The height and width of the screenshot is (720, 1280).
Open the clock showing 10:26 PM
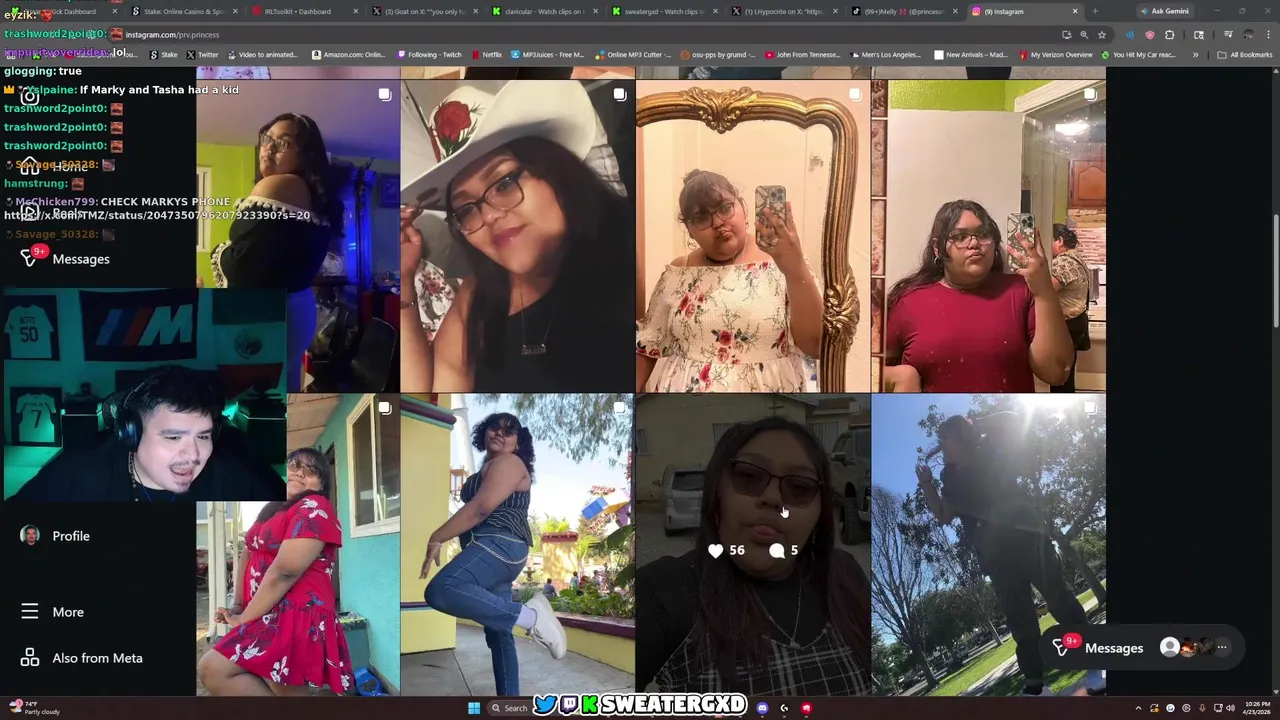pyautogui.click(x=1256, y=708)
